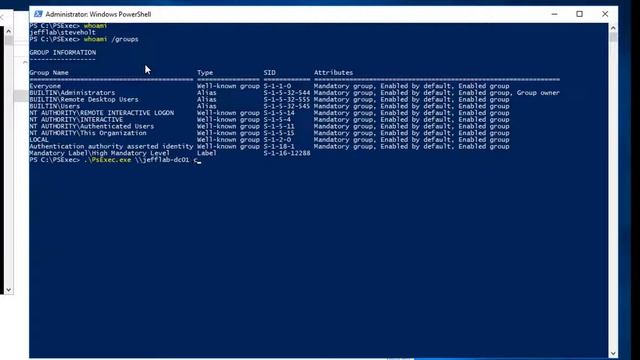The width and height of the screenshot is (640, 360).
Task: Click the '\\jefflab-dc01' argument text
Action: pos(162,160)
